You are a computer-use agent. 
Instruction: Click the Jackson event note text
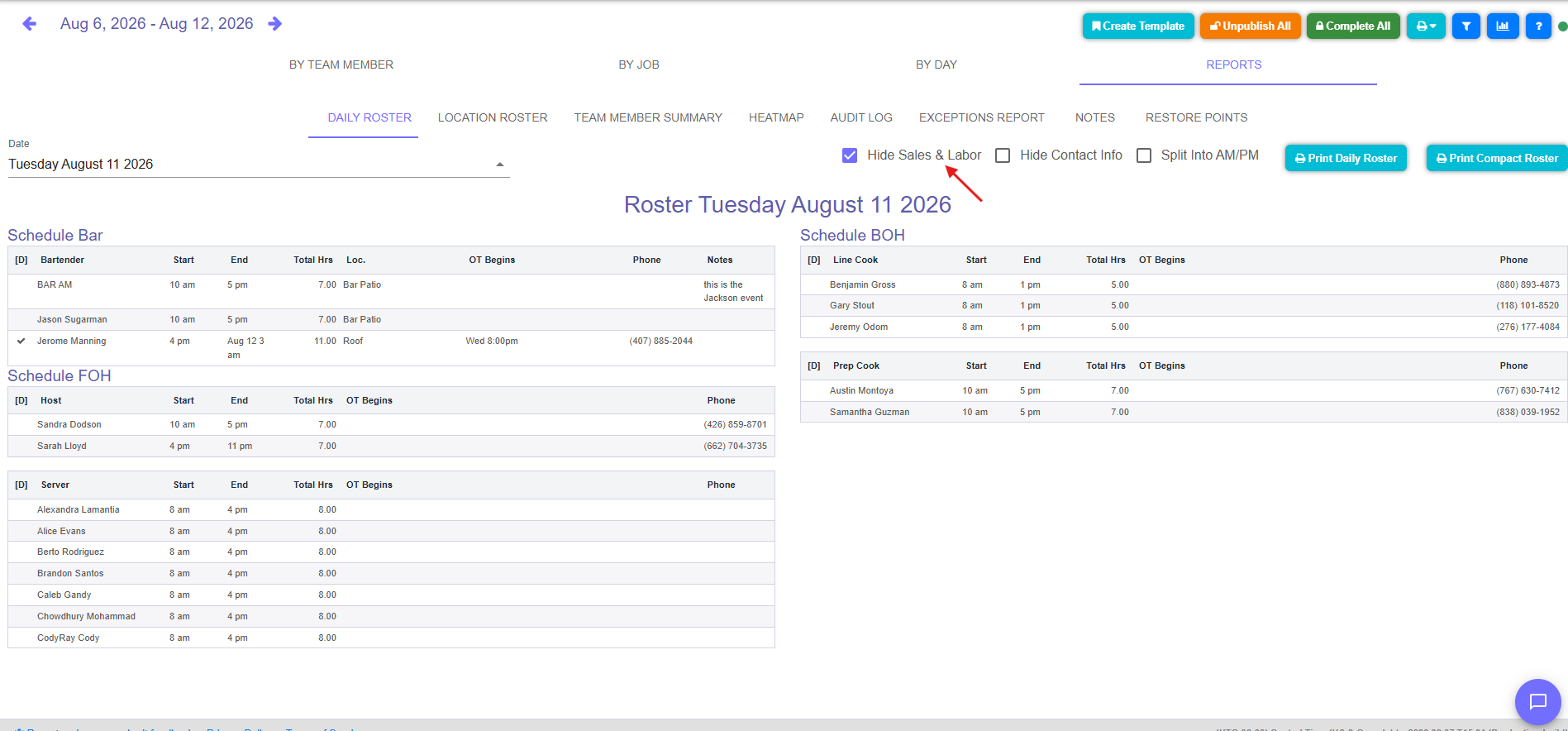pyautogui.click(x=734, y=291)
